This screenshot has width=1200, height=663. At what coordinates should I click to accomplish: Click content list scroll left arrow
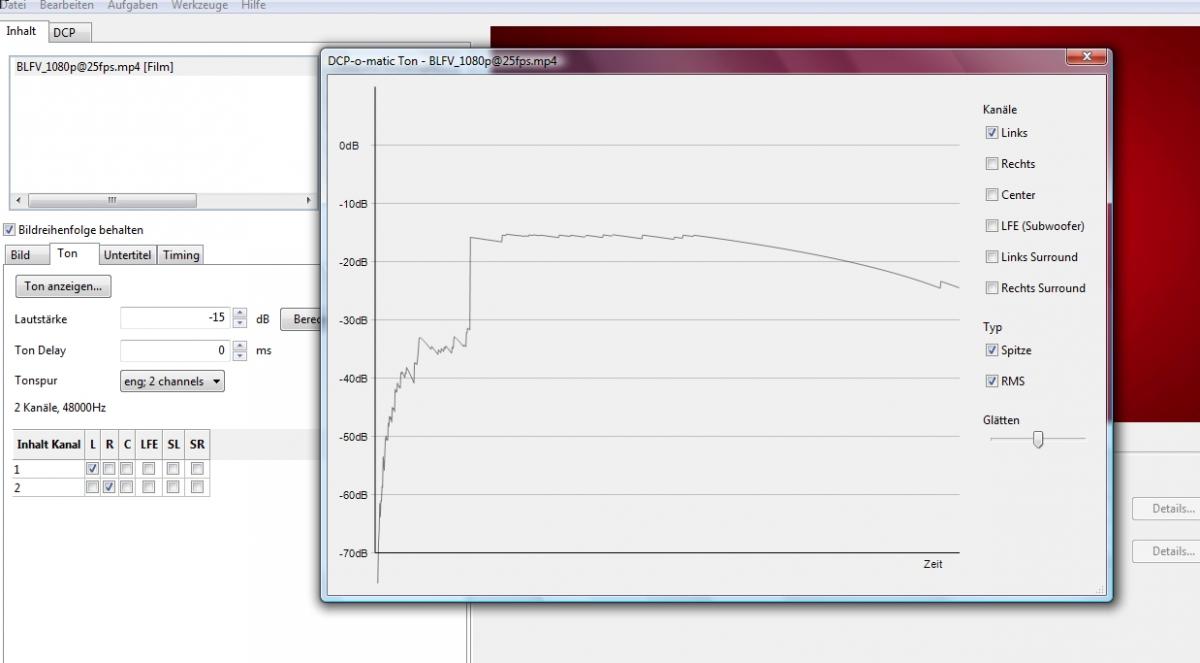click(x=19, y=200)
